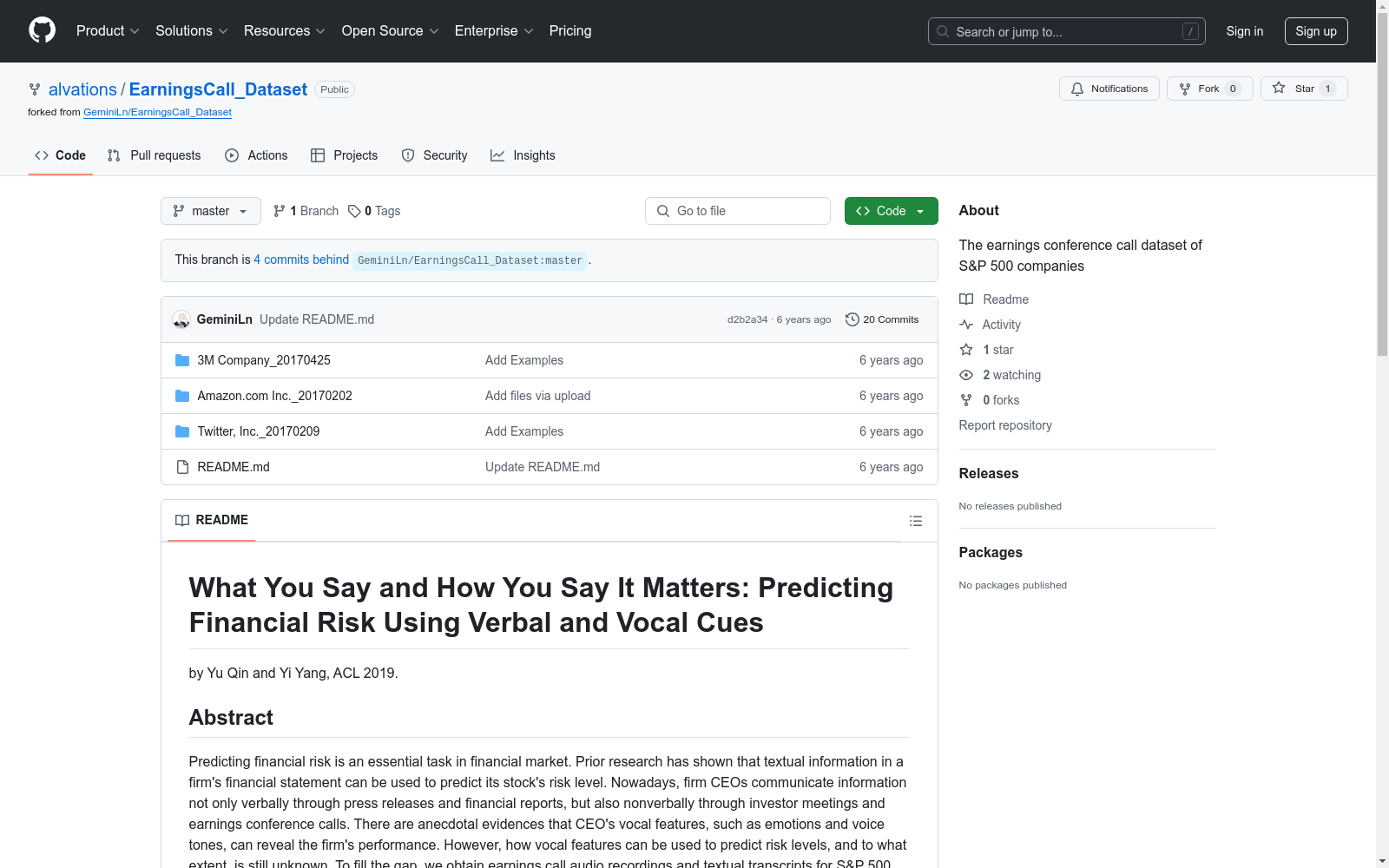Open the Code download dropdown arrow
Image resolution: width=1389 pixels, height=868 pixels.
coord(921,210)
